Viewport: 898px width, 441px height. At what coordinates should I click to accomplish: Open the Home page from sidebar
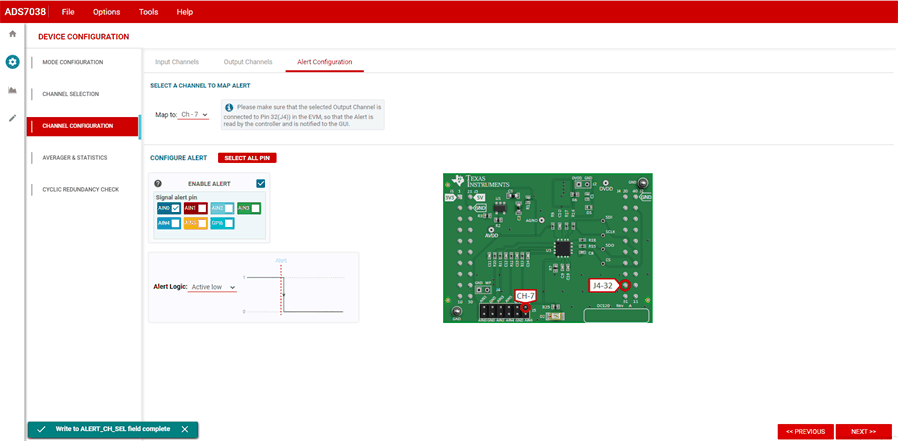pyautogui.click(x=12, y=34)
